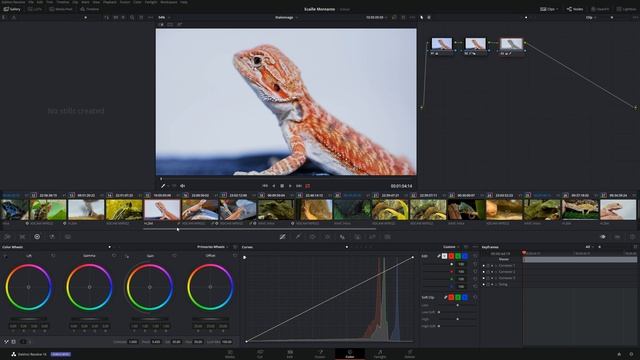Reset the Gain color wheel
Screen dimensions: 640x360
(x=174, y=256)
